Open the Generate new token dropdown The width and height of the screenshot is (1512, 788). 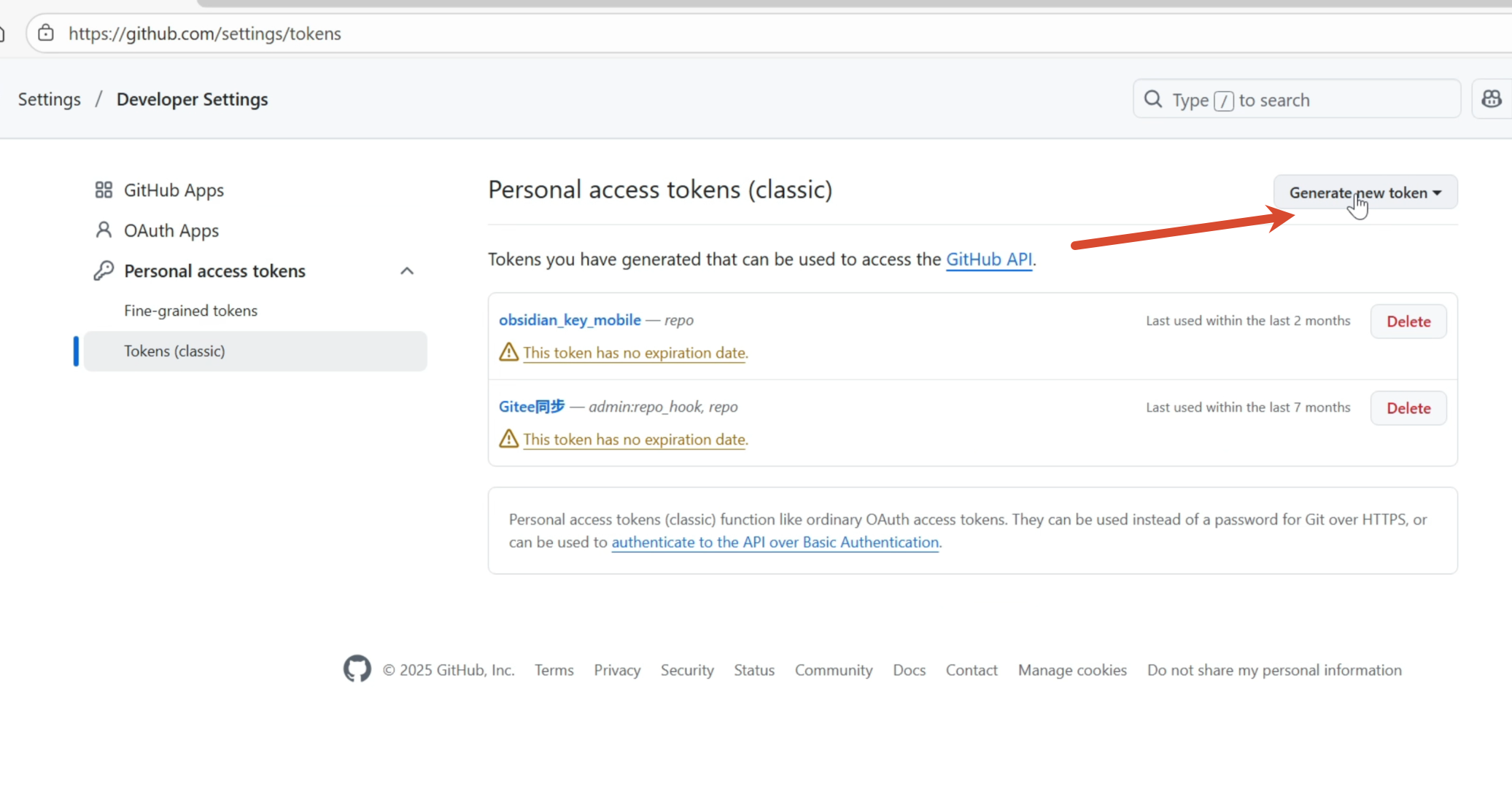click(1365, 192)
